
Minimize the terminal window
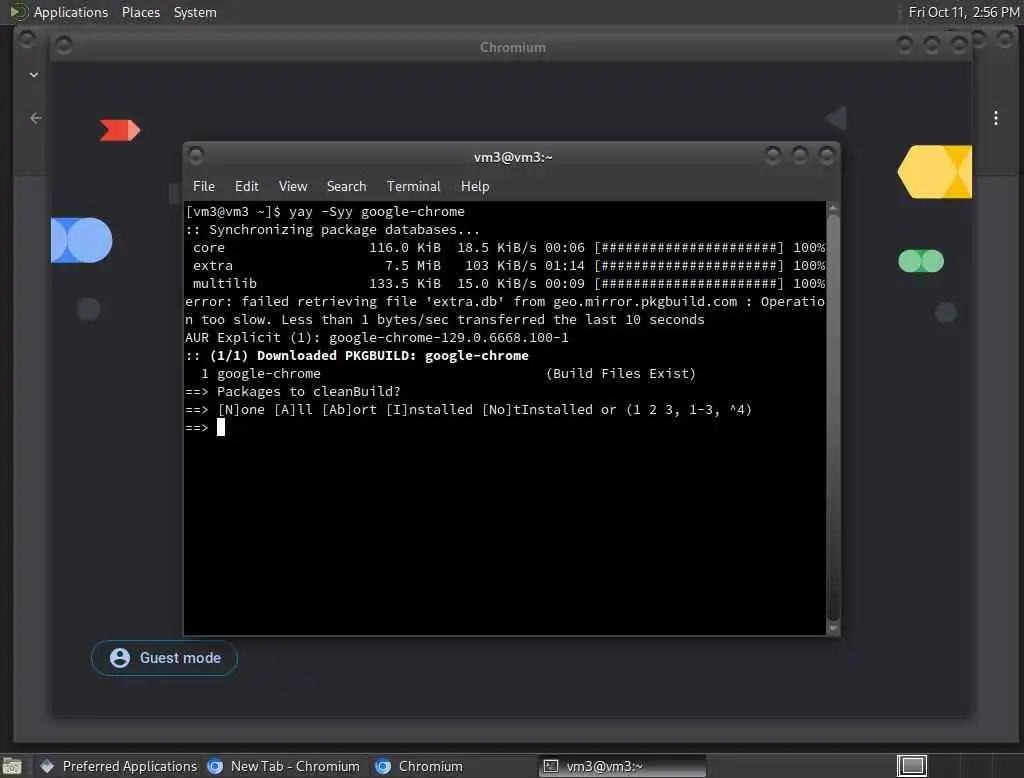(773, 155)
